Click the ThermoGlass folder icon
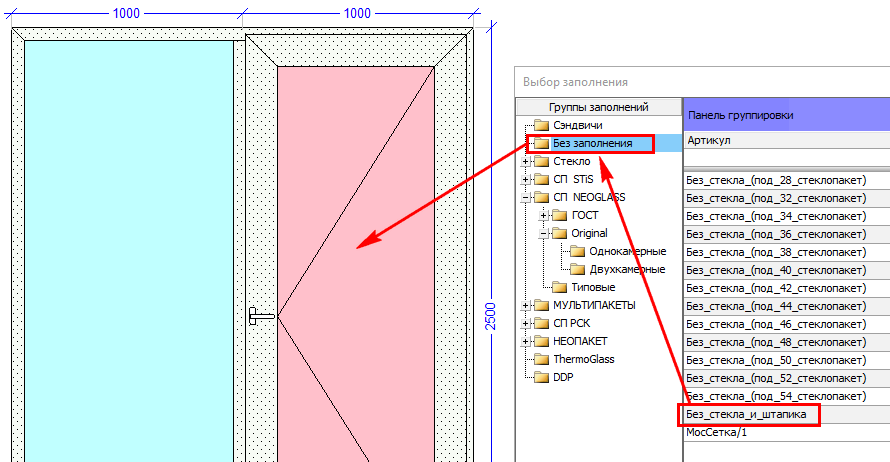Viewport: 890px width, 462px height. (x=542, y=359)
